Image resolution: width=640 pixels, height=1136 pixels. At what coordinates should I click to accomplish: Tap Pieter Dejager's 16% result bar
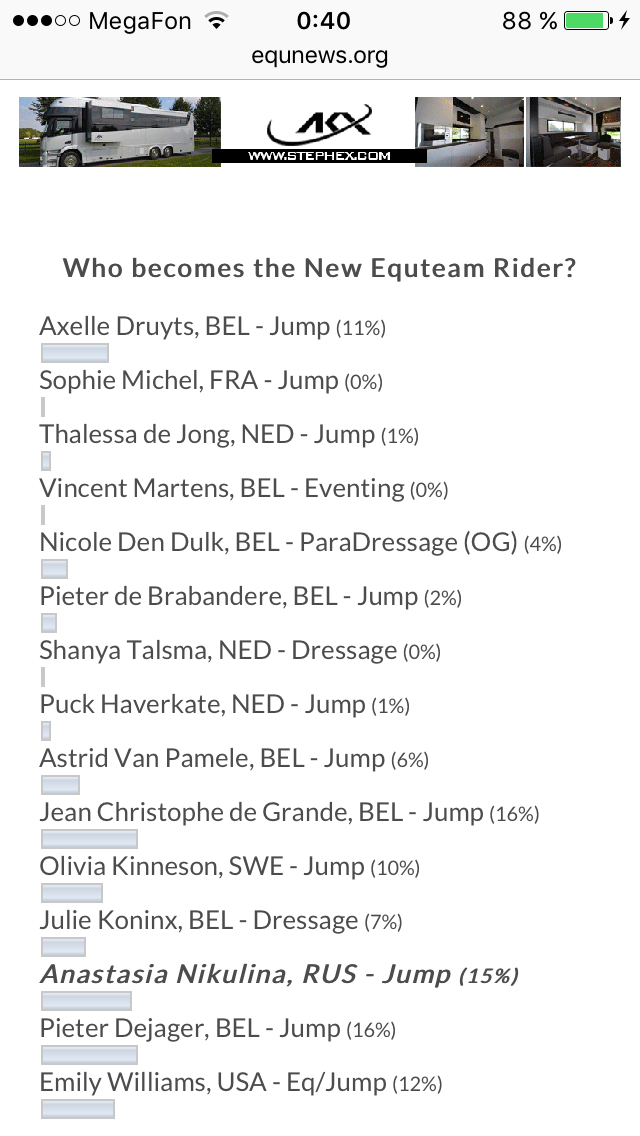coord(89,1054)
